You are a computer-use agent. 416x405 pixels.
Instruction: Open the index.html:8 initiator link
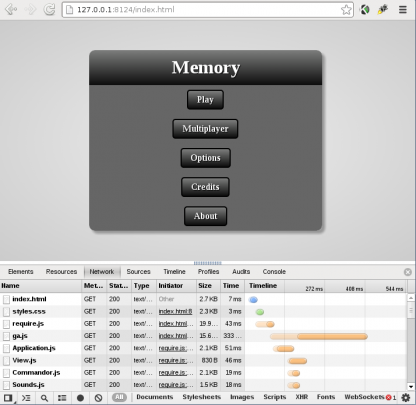(175, 311)
